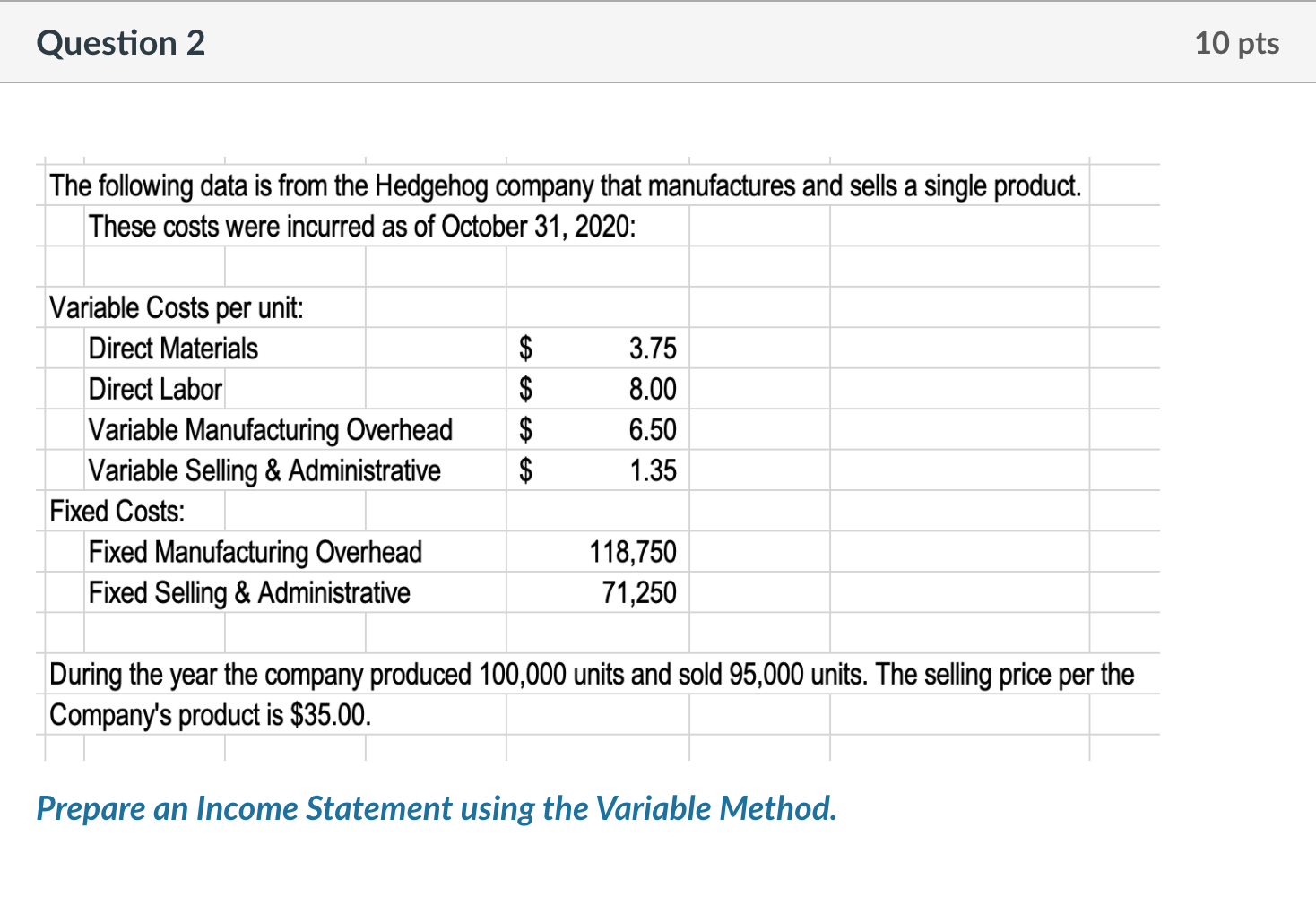Click the dollar sign beside Direct Materials

point(527,348)
